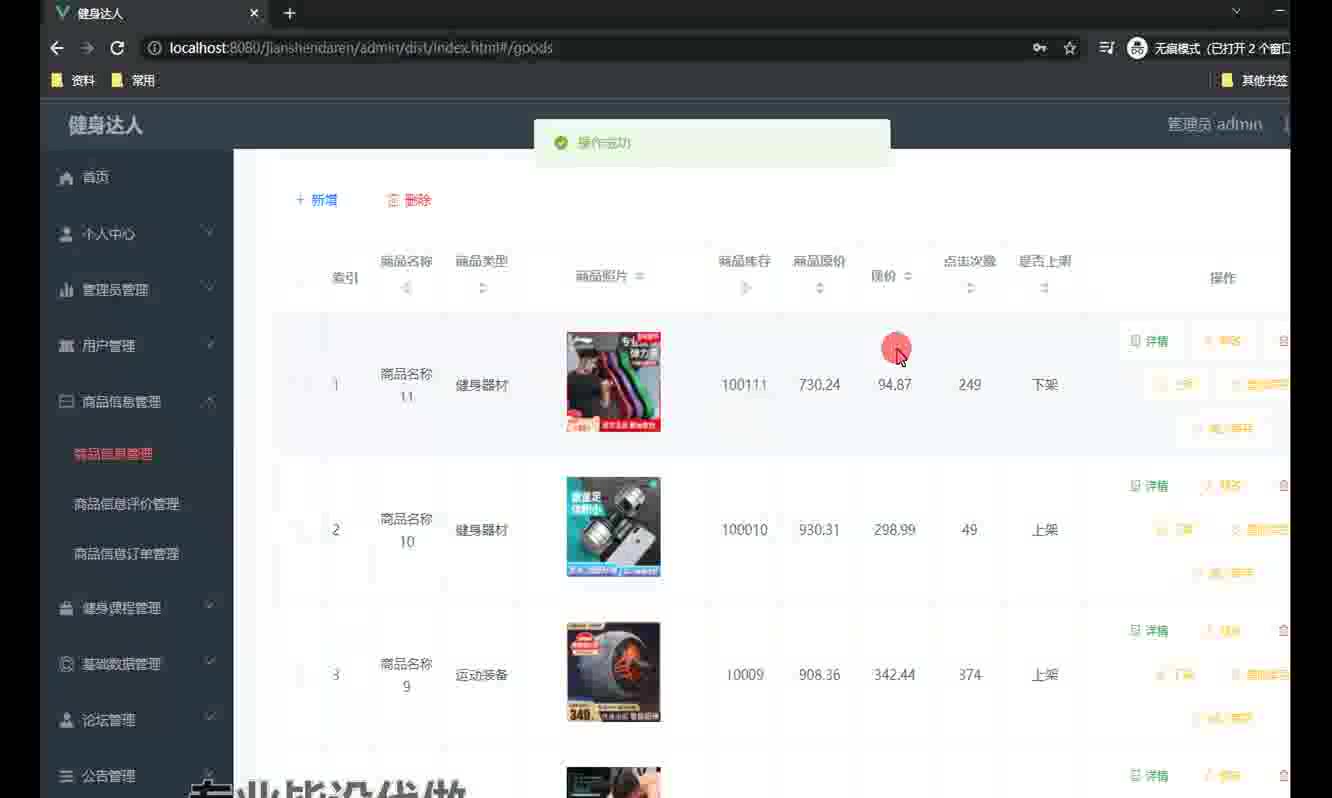Image resolution: width=1332 pixels, height=798 pixels.
Task: Click 修改 for 商品名称11 row
Action: (x=1222, y=341)
